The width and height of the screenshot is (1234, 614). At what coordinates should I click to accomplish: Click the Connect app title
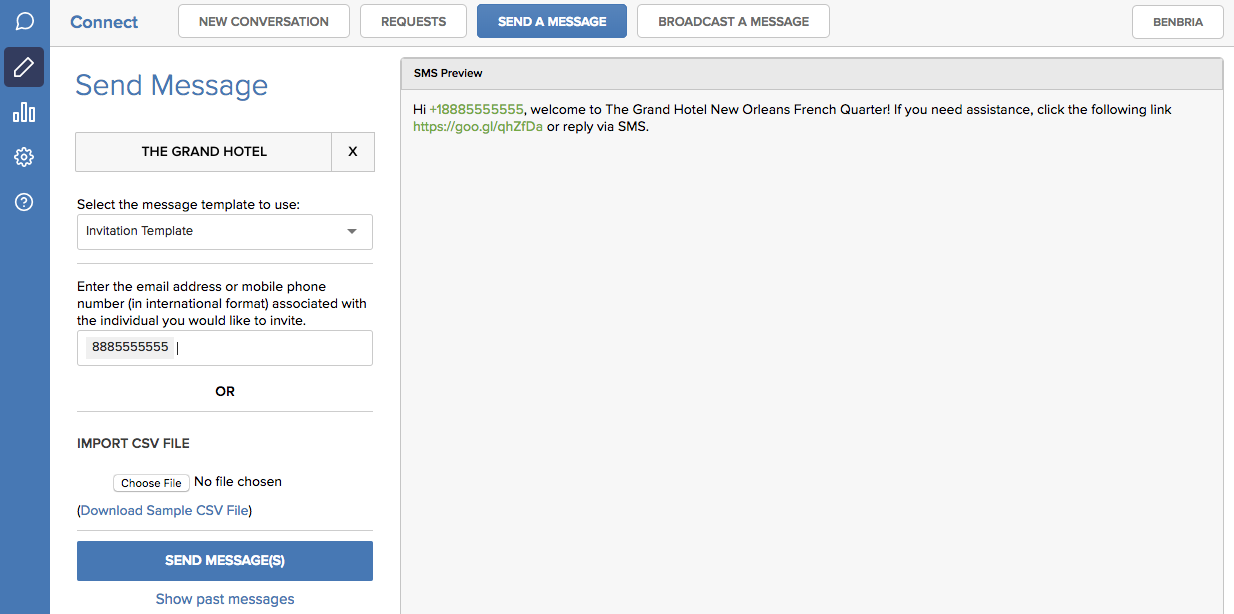click(104, 22)
